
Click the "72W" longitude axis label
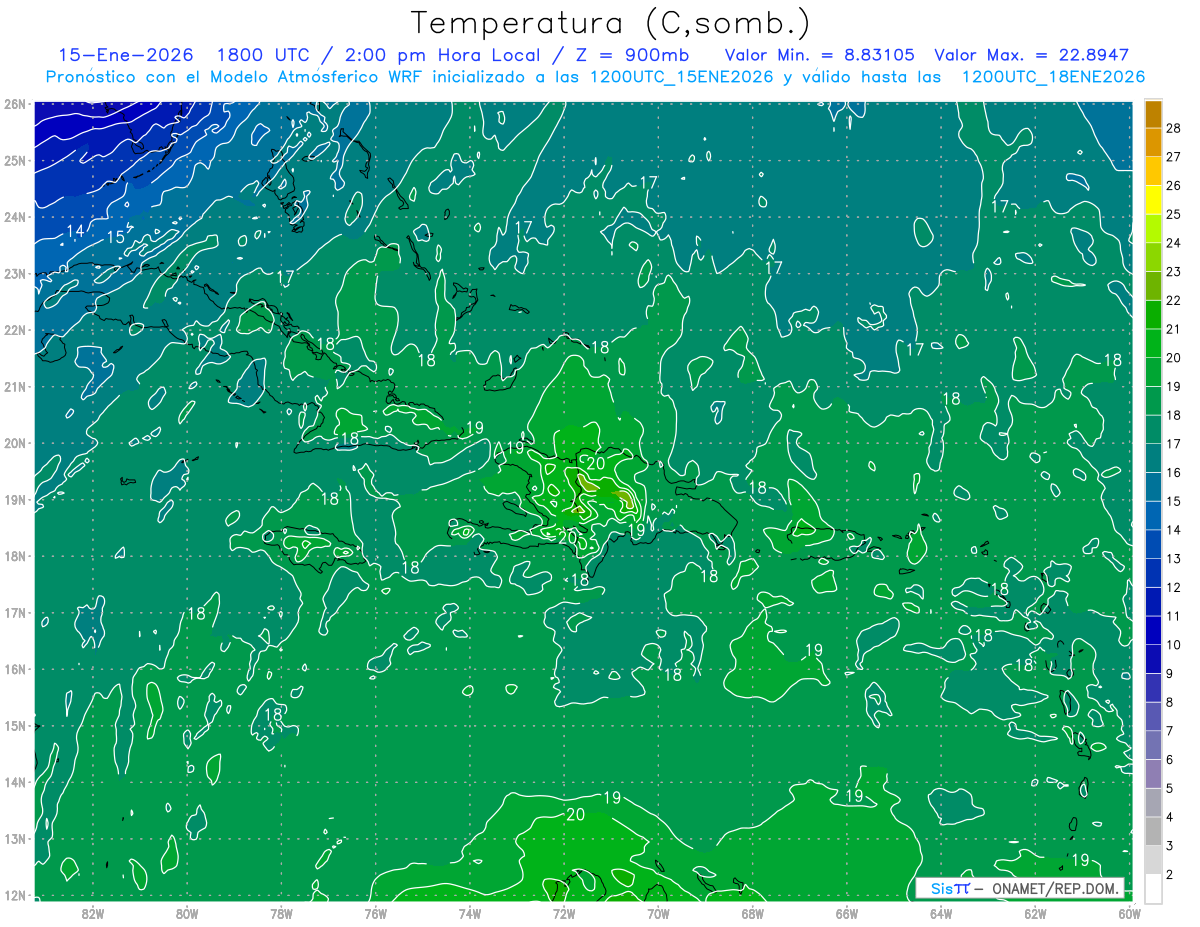click(564, 912)
